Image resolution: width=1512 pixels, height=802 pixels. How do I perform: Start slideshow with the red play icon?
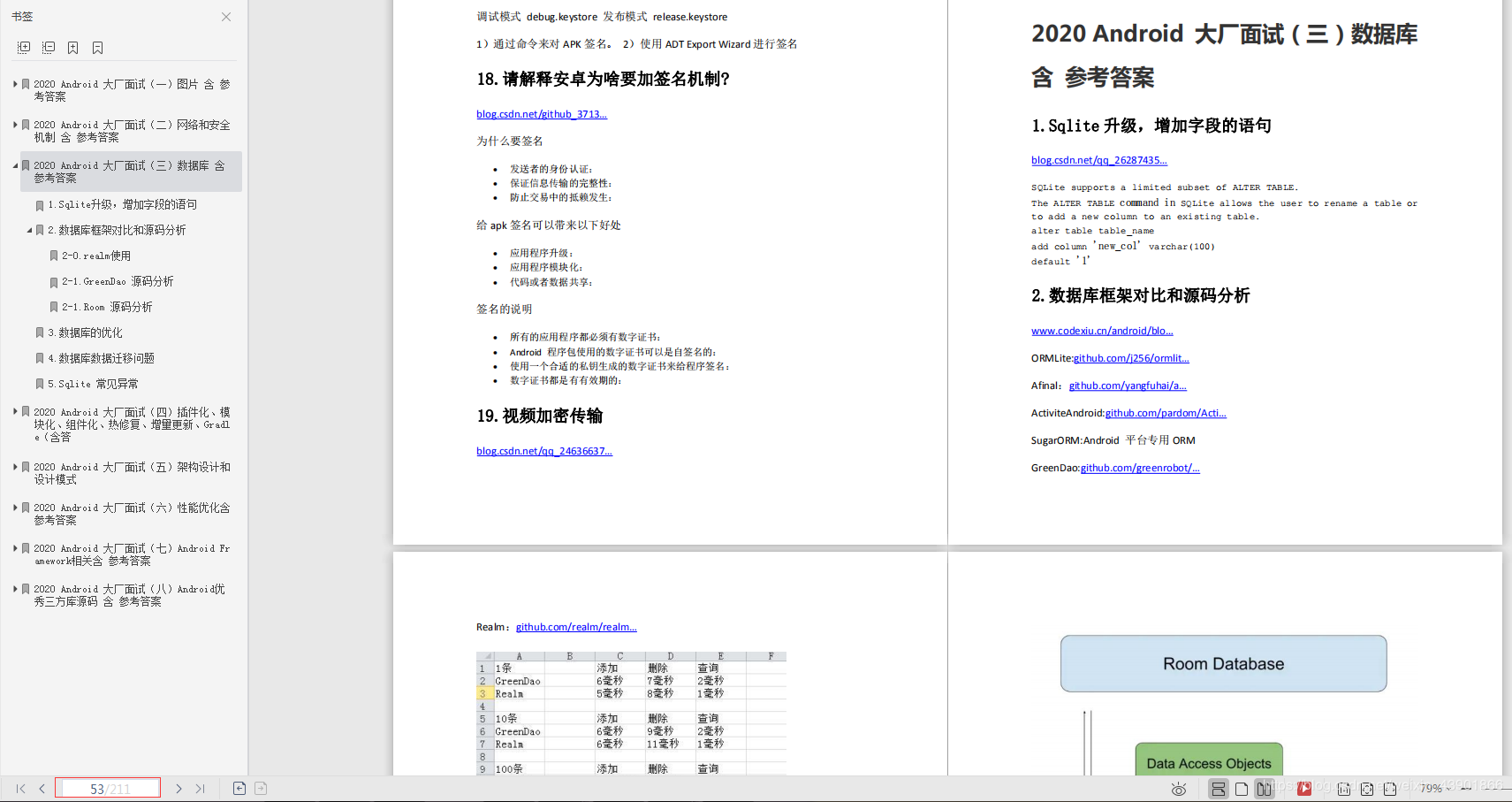1303,789
